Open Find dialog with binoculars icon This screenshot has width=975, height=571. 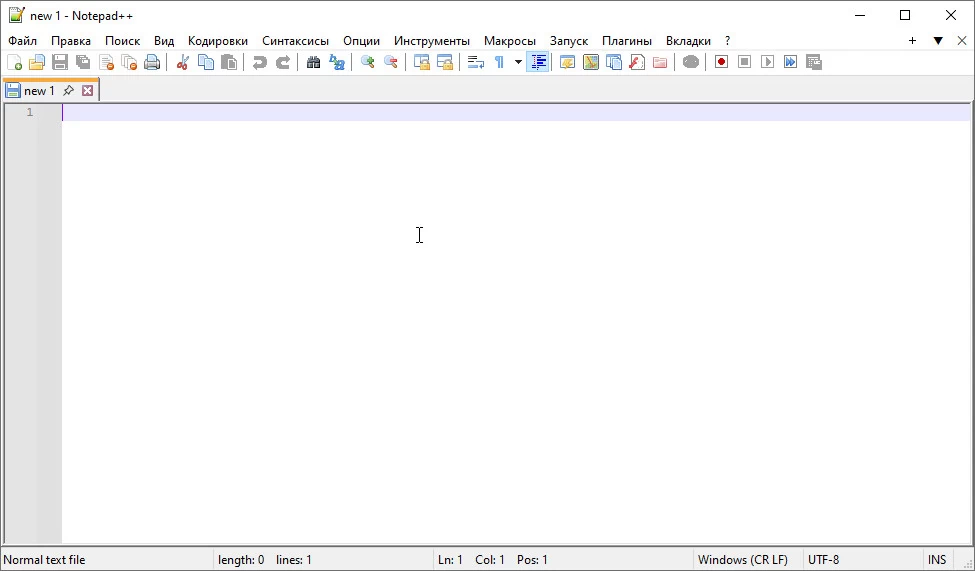[x=313, y=62]
